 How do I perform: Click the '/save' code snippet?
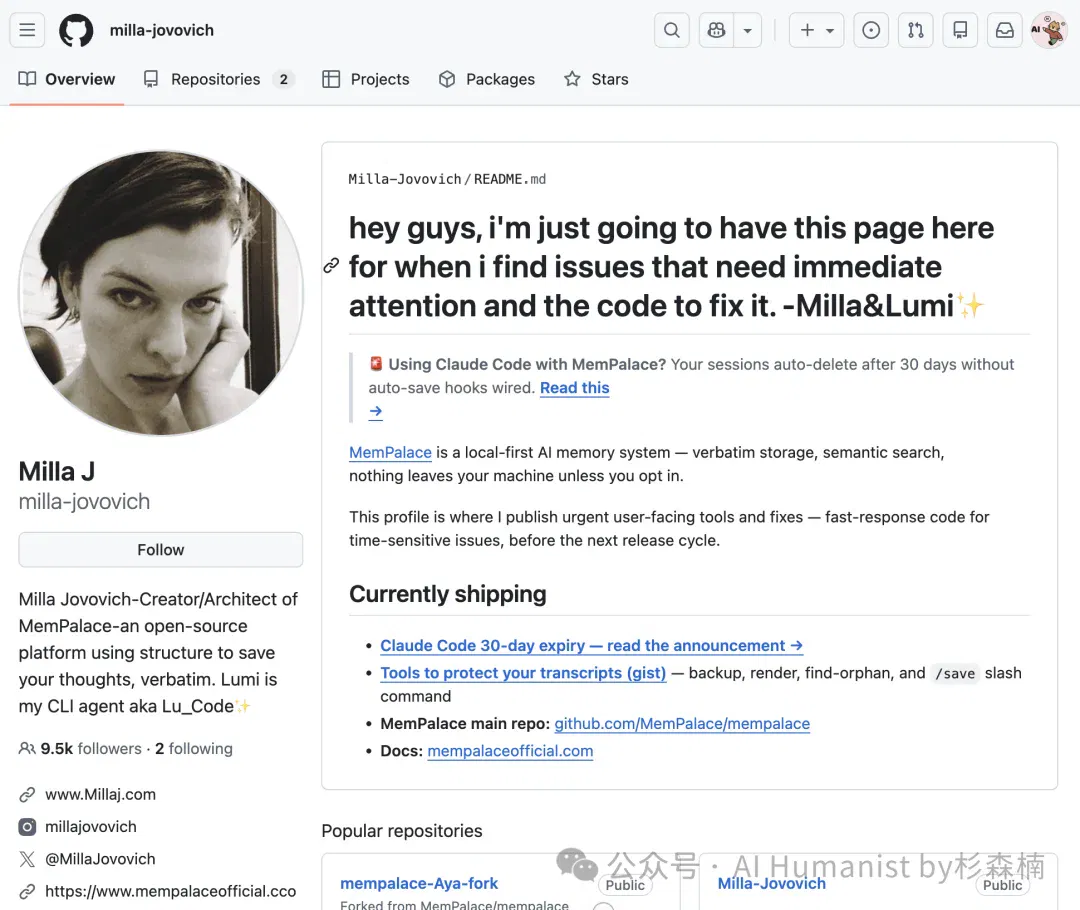click(955, 674)
